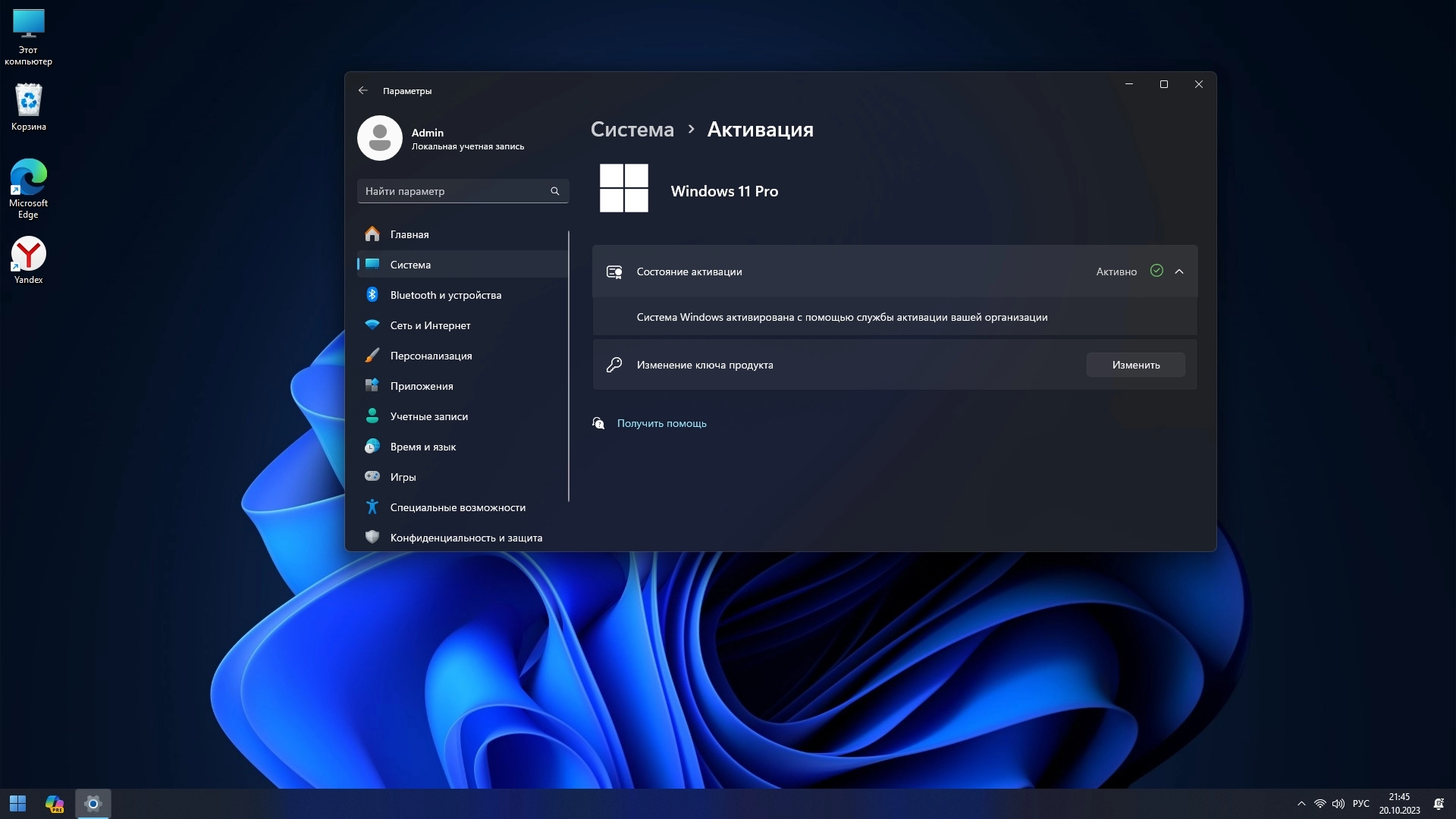This screenshot has height=819, width=1456.
Task: Click the Система breadcrumb link
Action: (632, 130)
